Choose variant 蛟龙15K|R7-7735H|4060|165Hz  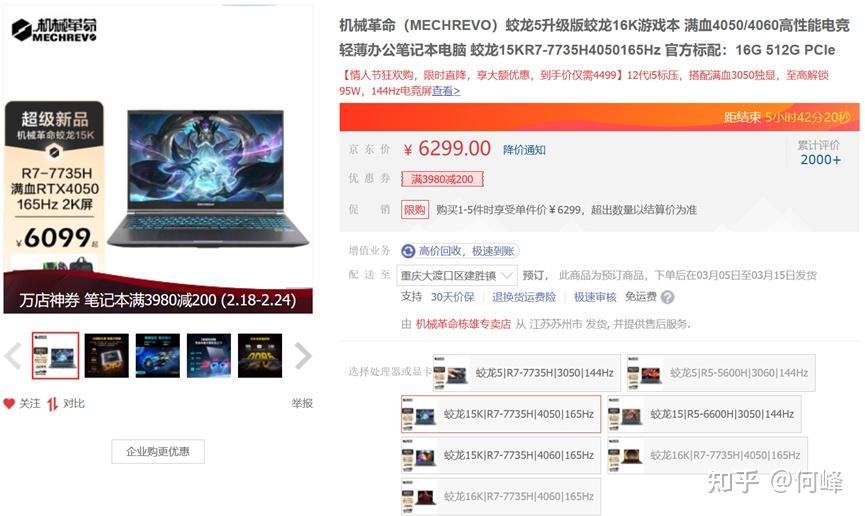[x=501, y=455]
